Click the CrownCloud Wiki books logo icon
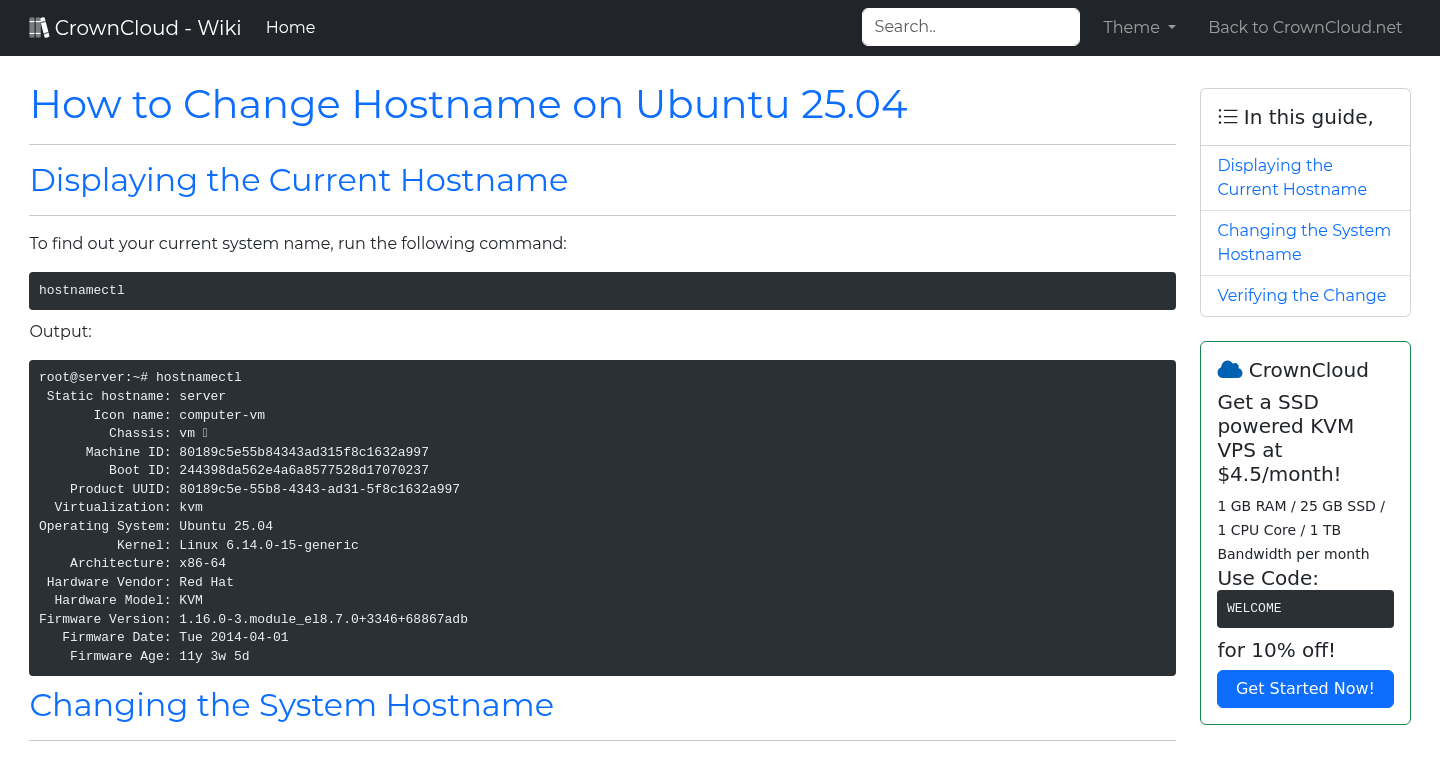 (x=39, y=28)
